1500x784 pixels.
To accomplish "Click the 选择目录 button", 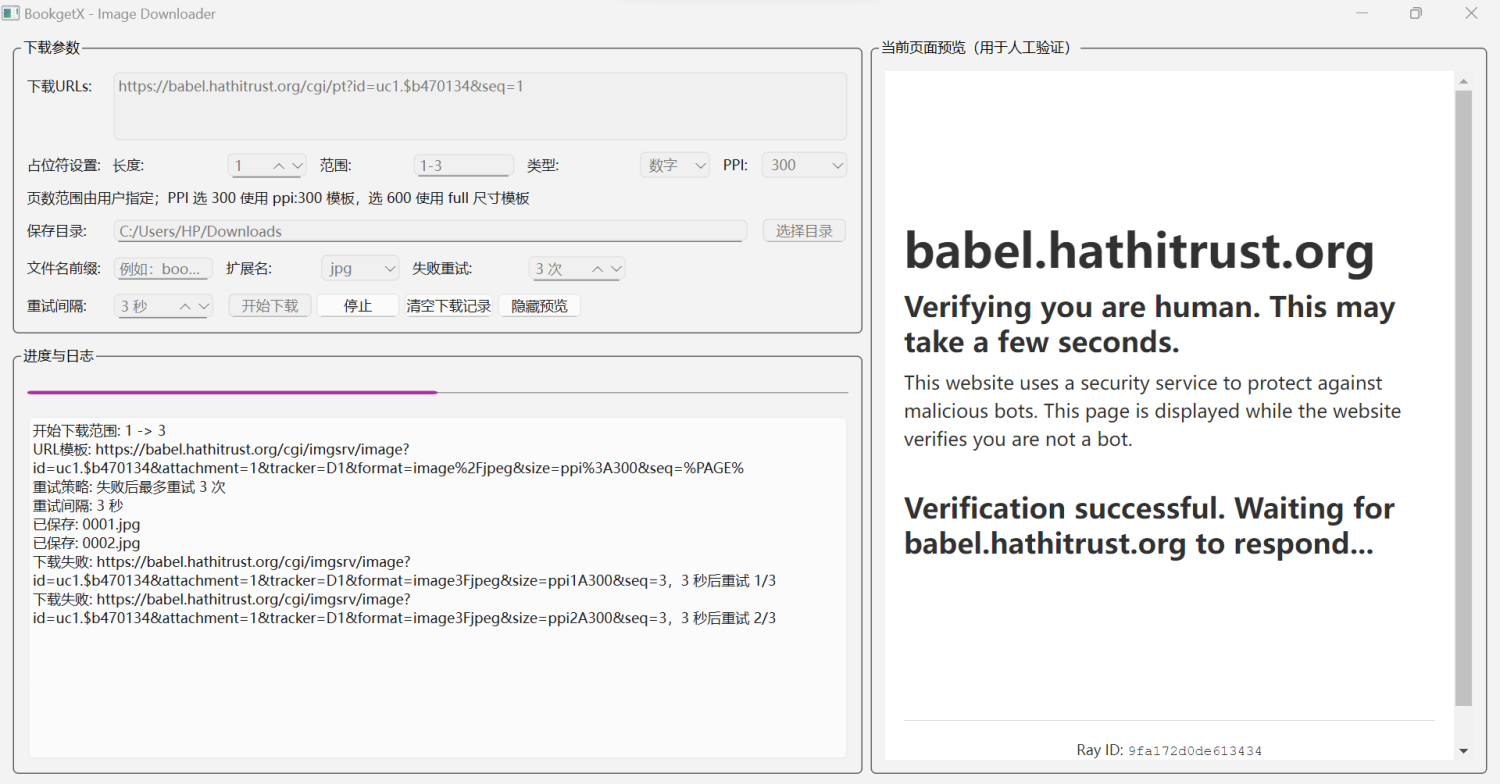I will (x=804, y=231).
